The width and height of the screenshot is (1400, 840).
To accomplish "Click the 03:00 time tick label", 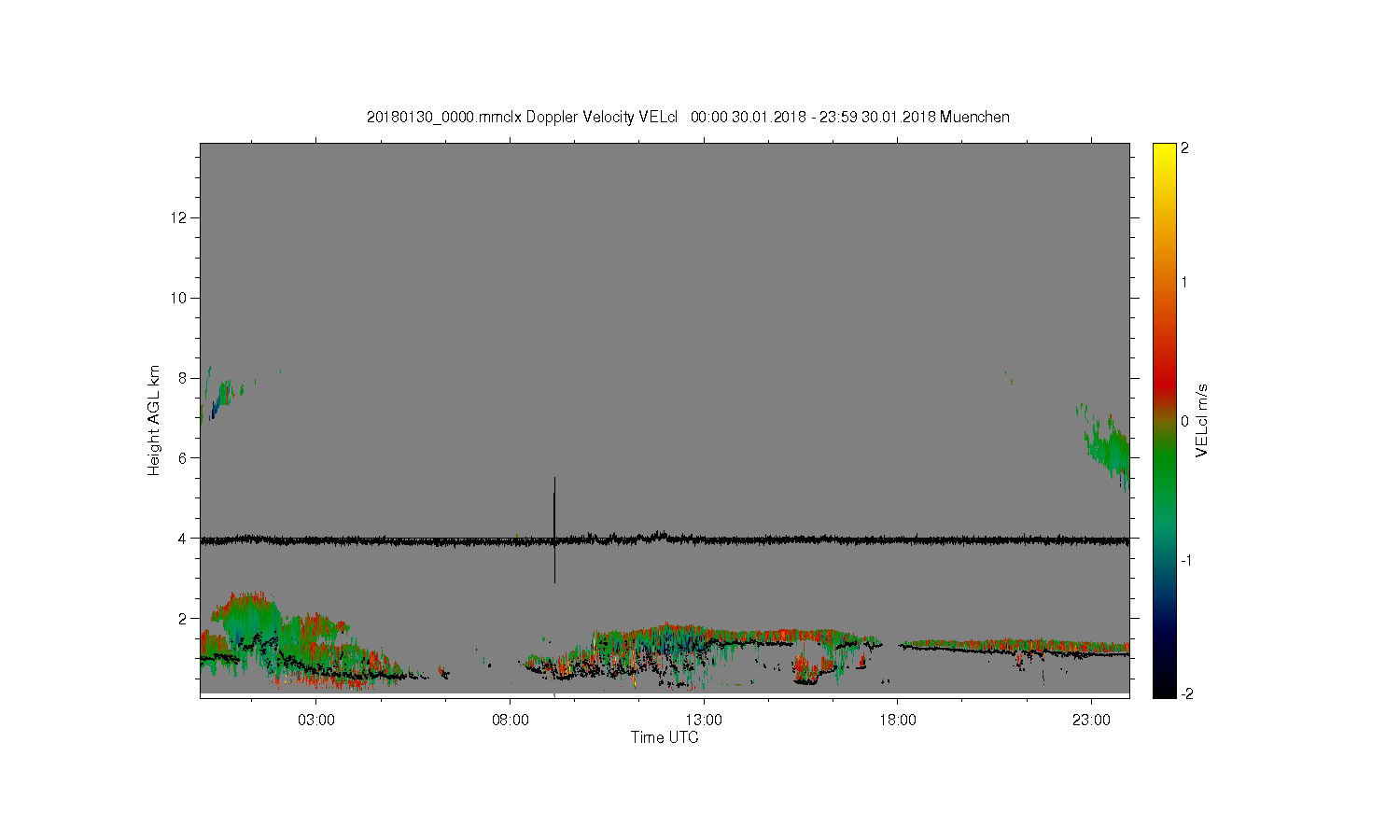I will (x=316, y=721).
